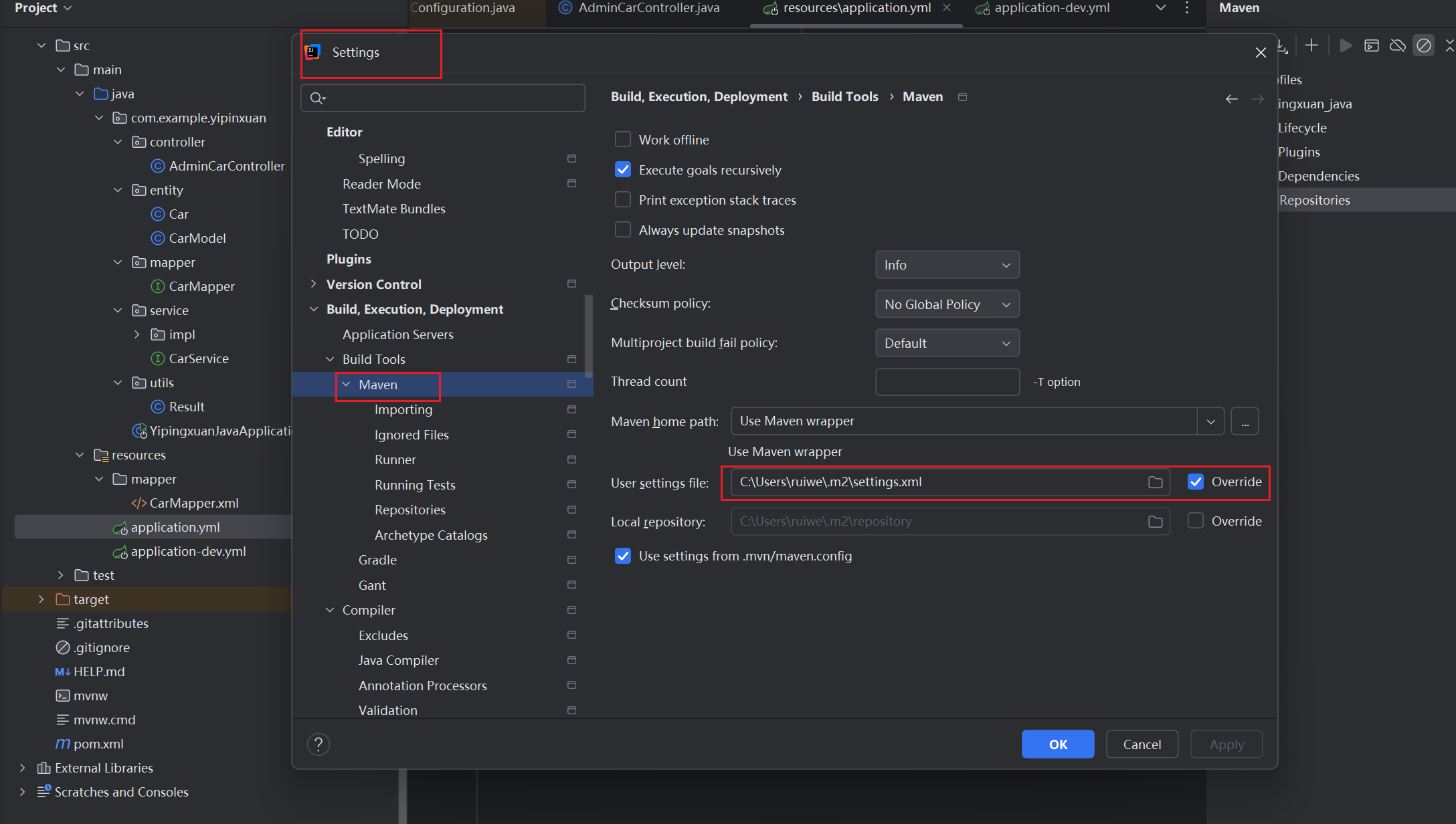Open the Checksum policy combo box
Screen dimensions: 1456x824
[947, 304]
